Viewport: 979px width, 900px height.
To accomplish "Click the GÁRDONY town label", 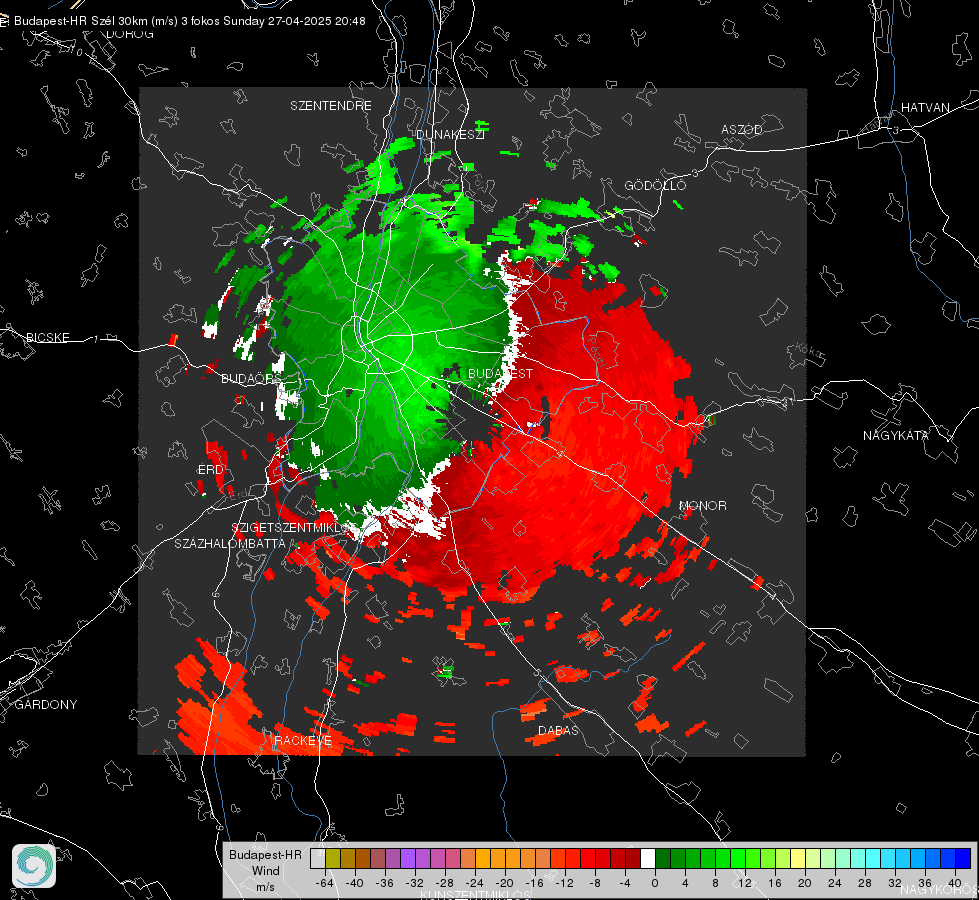I will [46, 705].
